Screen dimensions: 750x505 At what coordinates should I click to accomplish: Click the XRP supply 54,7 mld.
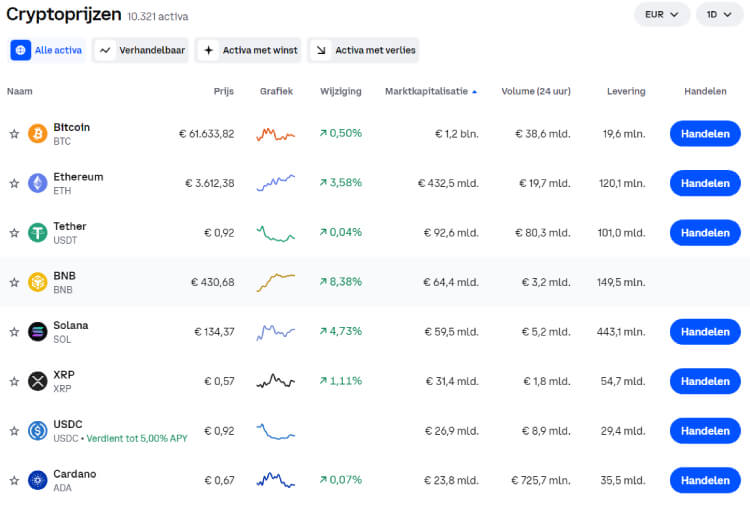[623, 381]
